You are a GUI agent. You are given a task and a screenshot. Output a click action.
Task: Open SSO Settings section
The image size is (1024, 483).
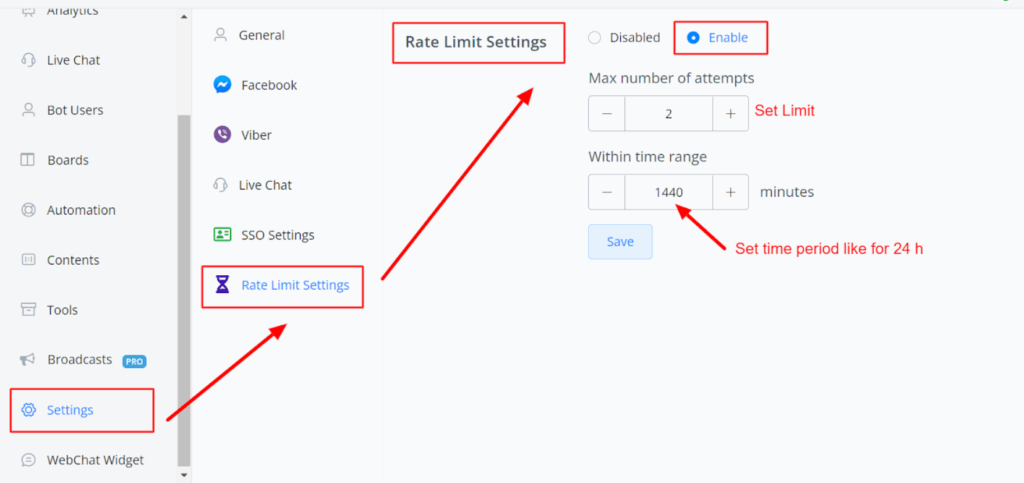(277, 235)
